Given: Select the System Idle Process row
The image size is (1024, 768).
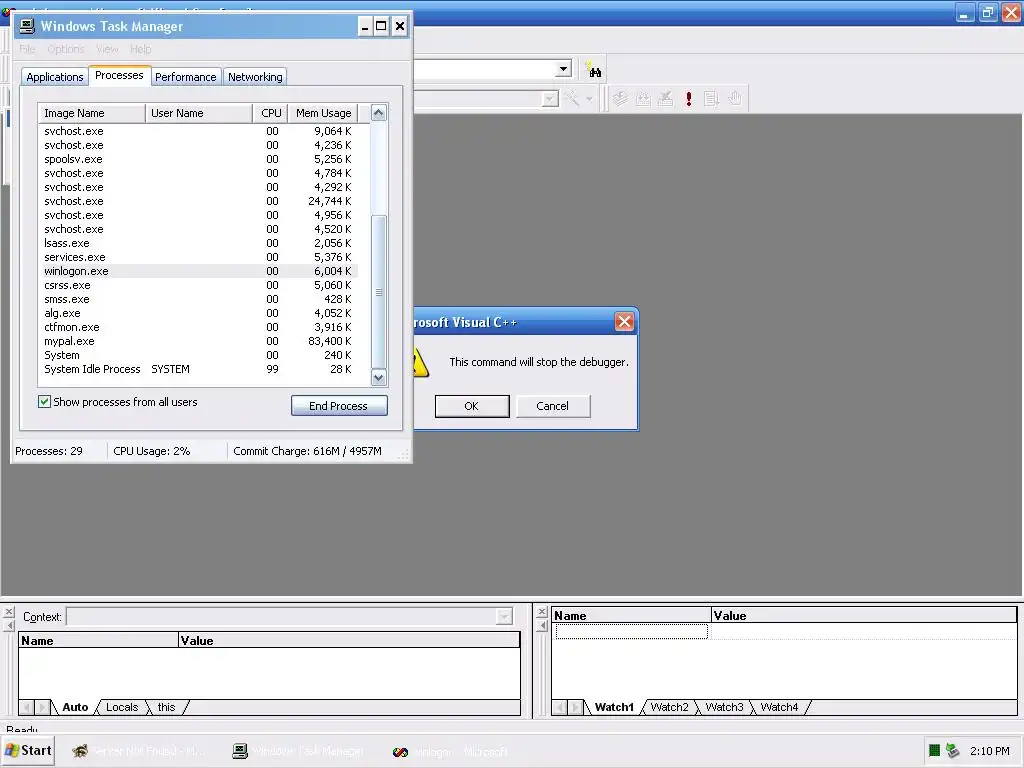Looking at the screenshot, I should click(198, 369).
